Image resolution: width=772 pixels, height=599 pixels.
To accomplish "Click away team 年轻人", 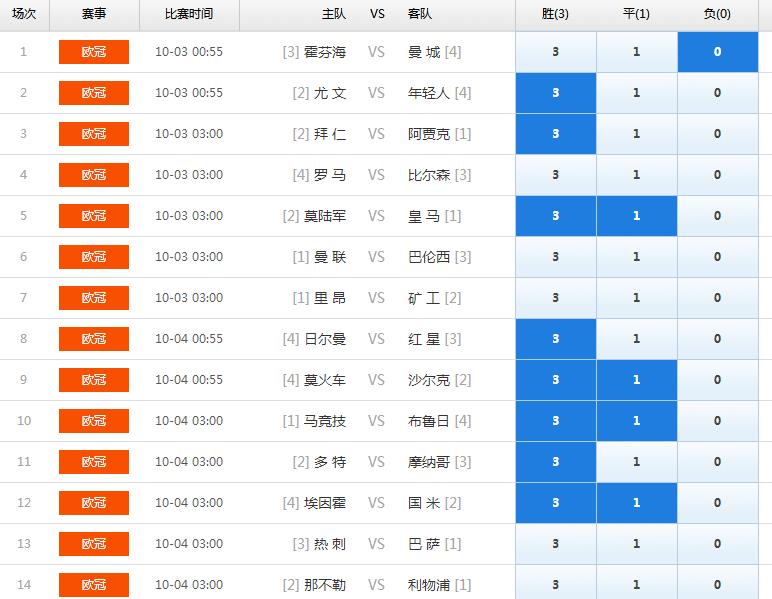I will (x=429, y=93).
